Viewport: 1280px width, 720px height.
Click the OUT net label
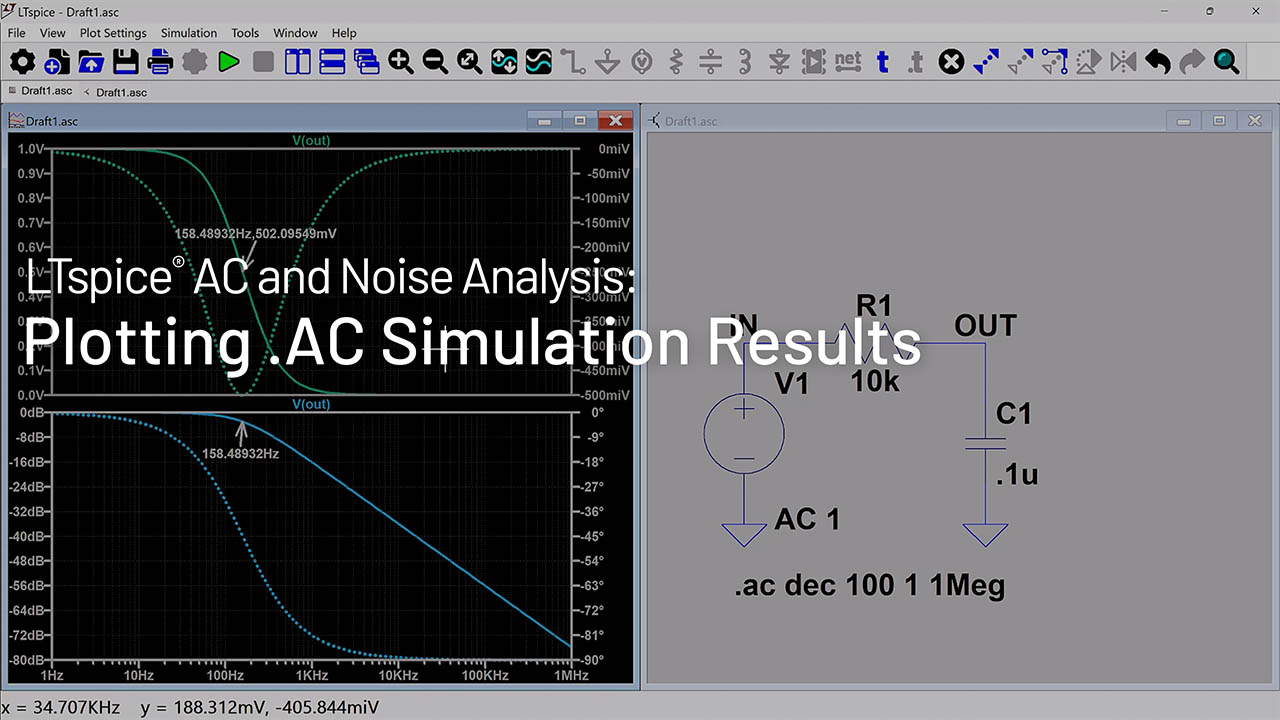(985, 325)
